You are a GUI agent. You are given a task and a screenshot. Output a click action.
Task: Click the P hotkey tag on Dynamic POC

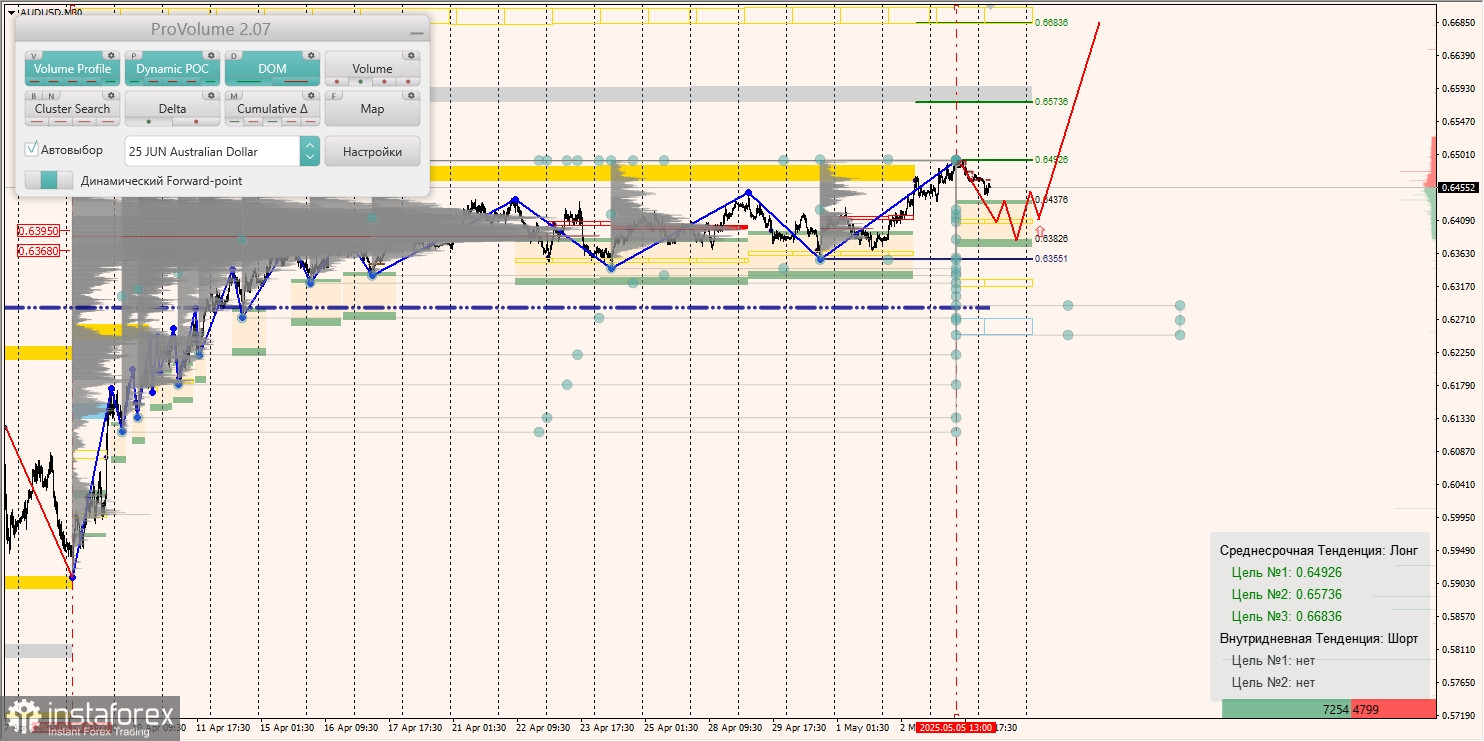click(134, 56)
